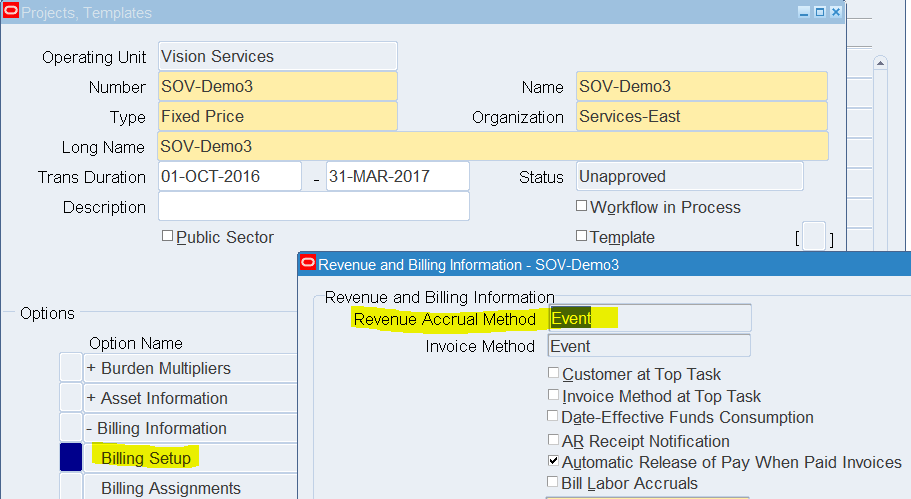Click the scroll up arrow at the right
Screen dimensions: 911x499
pos(881,63)
